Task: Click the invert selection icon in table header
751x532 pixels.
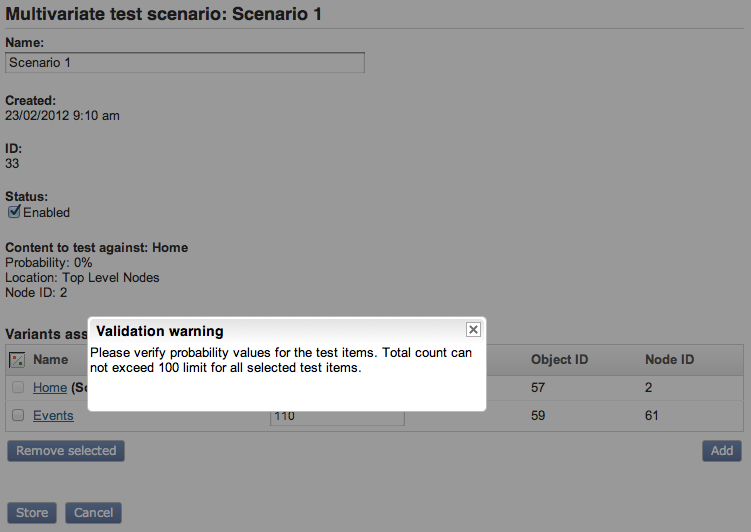Action: [17, 360]
